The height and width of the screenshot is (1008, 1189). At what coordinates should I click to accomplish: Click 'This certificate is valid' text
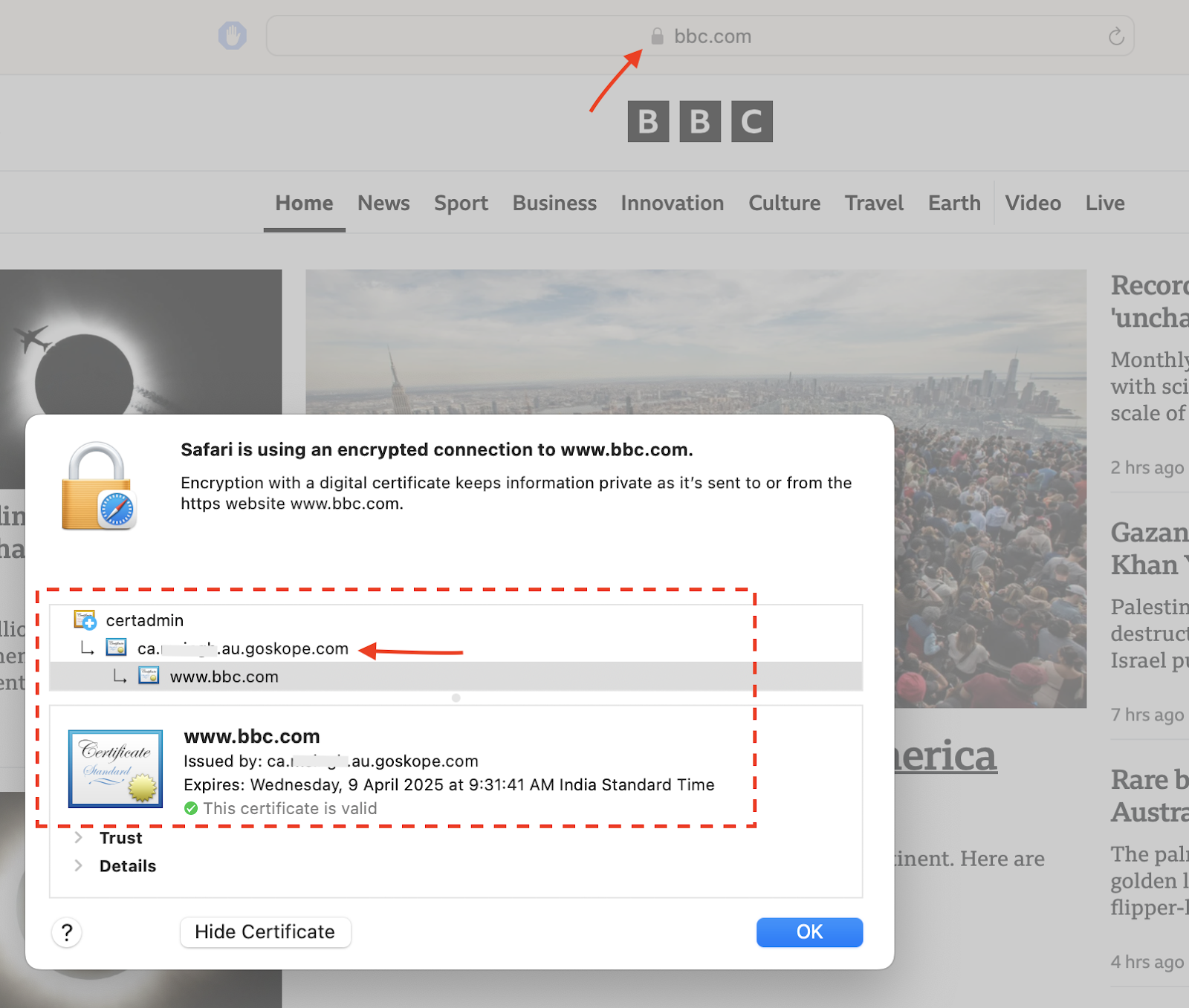pyautogui.click(x=290, y=808)
